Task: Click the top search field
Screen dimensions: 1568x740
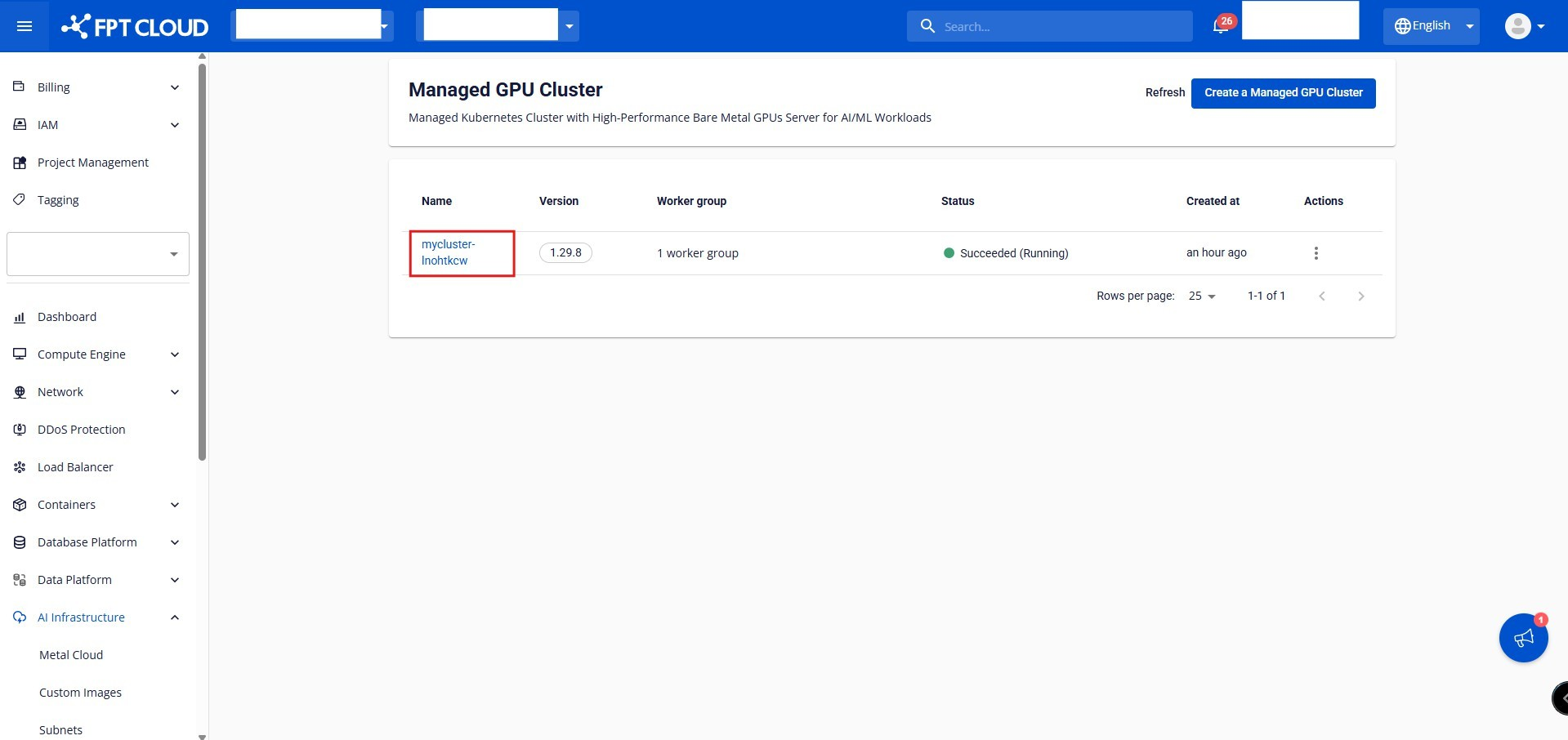Action: pyautogui.click(x=1050, y=26)
